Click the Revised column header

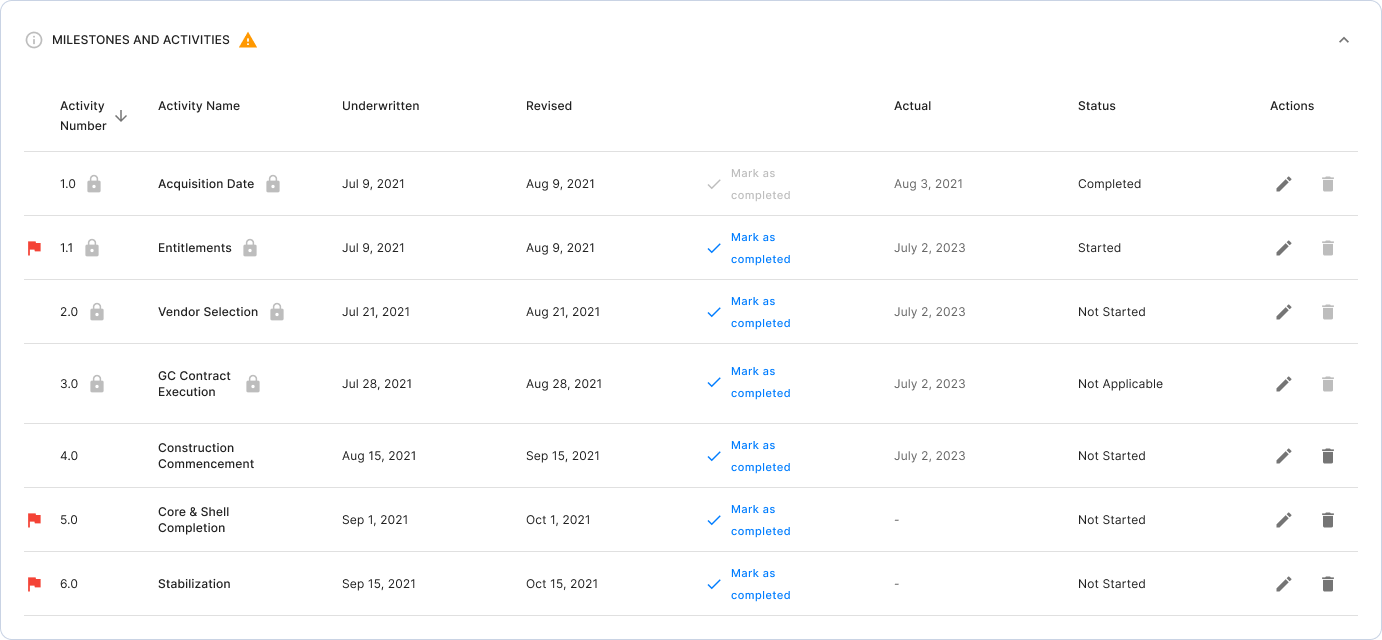pyautogui.click(x=549, y=106)
